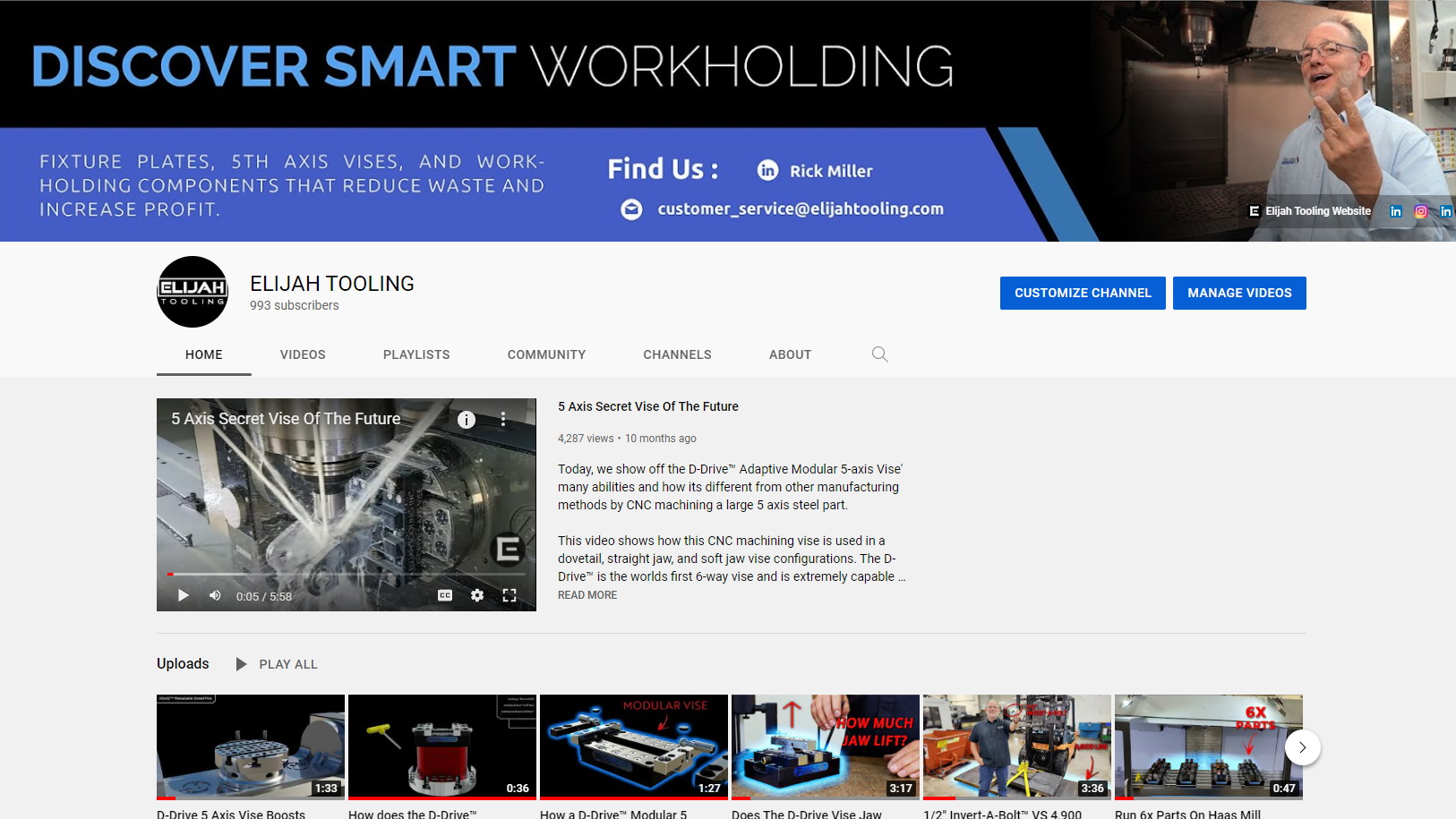Image resolution: width=1456 pixels, height=819 pixels.
Task: Open the 3:36 Invert-A-Bolt thumbnail
Action: click(x=1017, y=746)
